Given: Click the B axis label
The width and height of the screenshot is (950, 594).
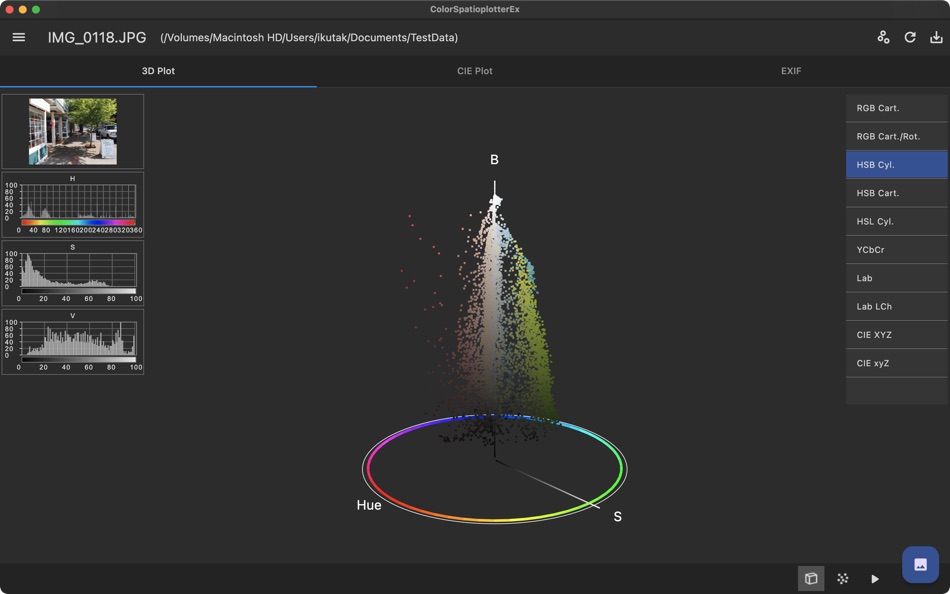Looking at the screenshot, I should click(x=494, y=159).
